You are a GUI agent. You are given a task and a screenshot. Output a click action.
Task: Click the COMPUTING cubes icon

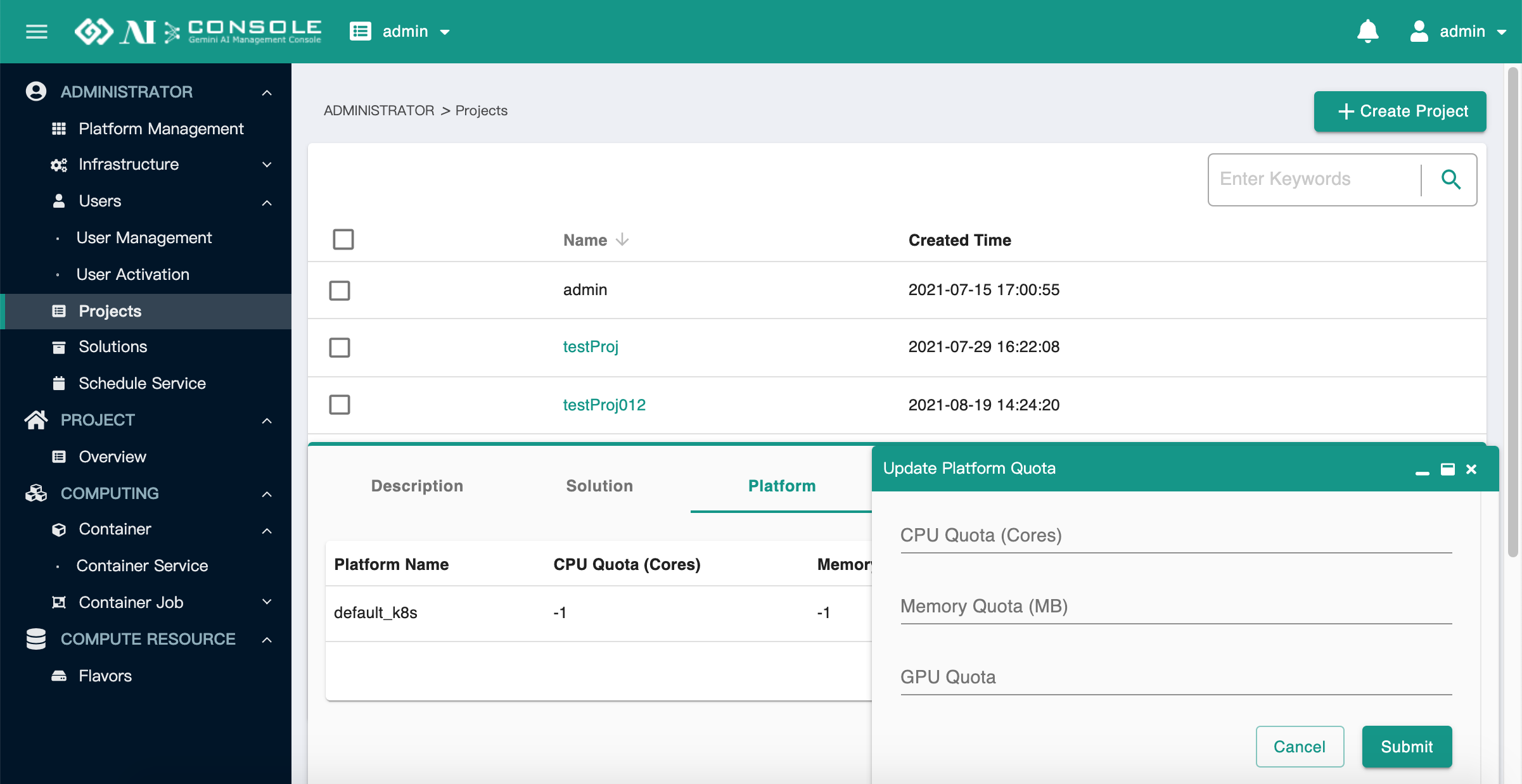pyautogui.click(x=36, y=493)
